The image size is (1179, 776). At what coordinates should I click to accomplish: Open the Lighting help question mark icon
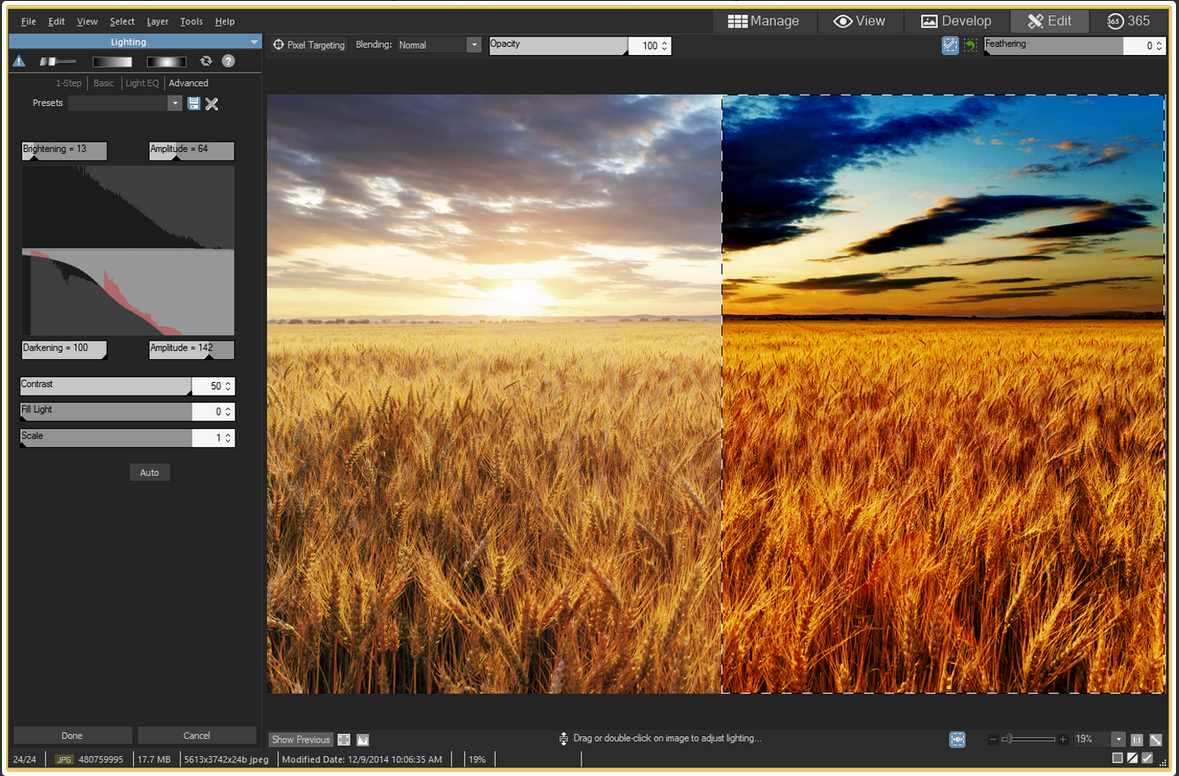(x=228, y=62)
